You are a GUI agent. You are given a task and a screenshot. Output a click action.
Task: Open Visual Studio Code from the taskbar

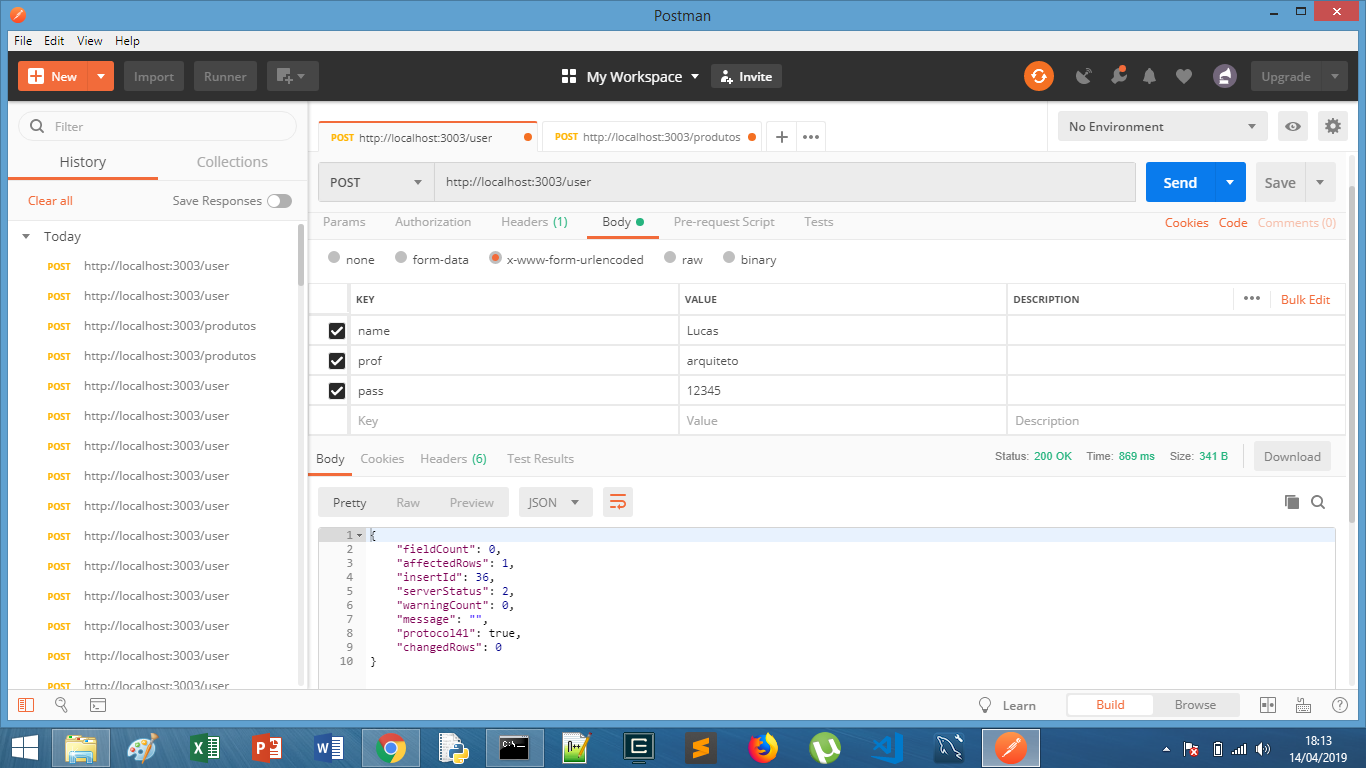[886, 747]
